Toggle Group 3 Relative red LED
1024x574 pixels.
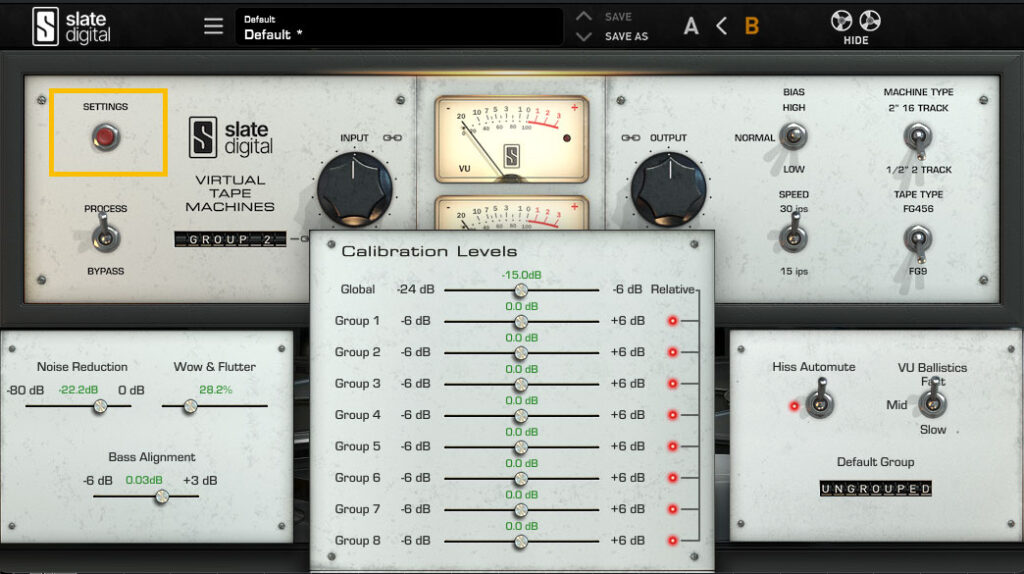pyautogui.click(x=672, y=383)
